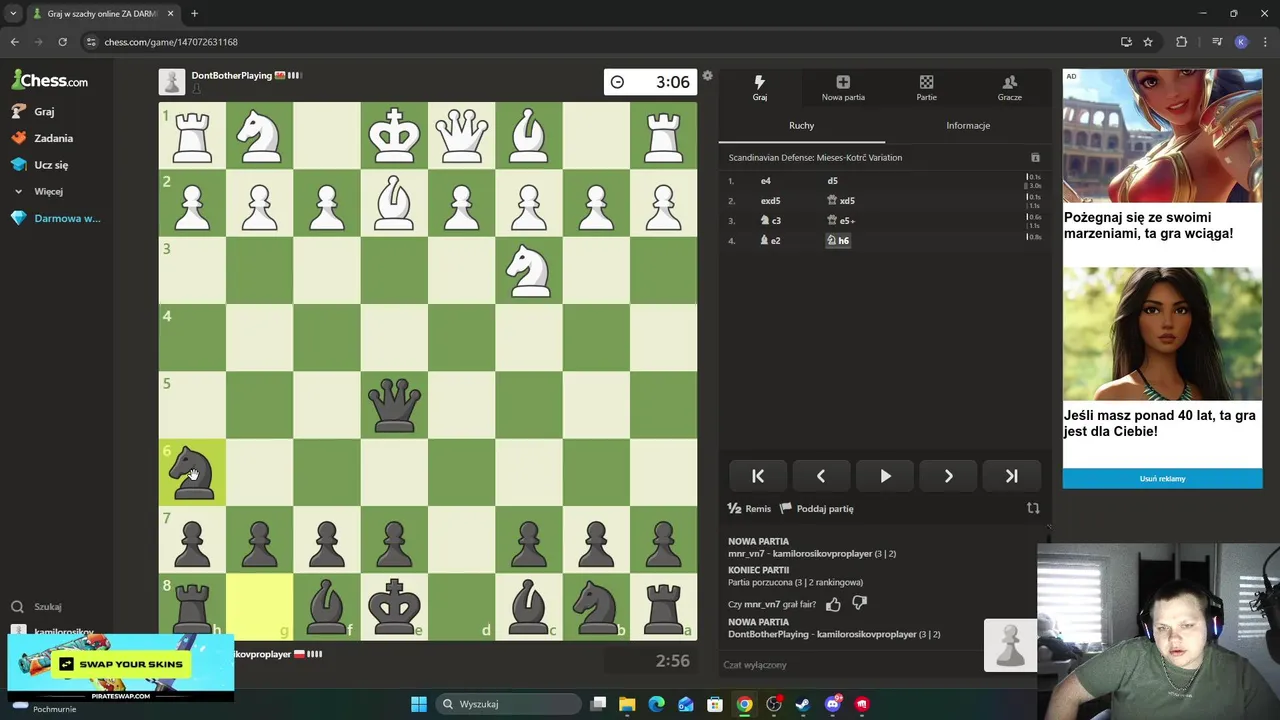Open Chrome extensions puzzle icon
This screenshot has width=1280, height=720.
(1181, 42)
